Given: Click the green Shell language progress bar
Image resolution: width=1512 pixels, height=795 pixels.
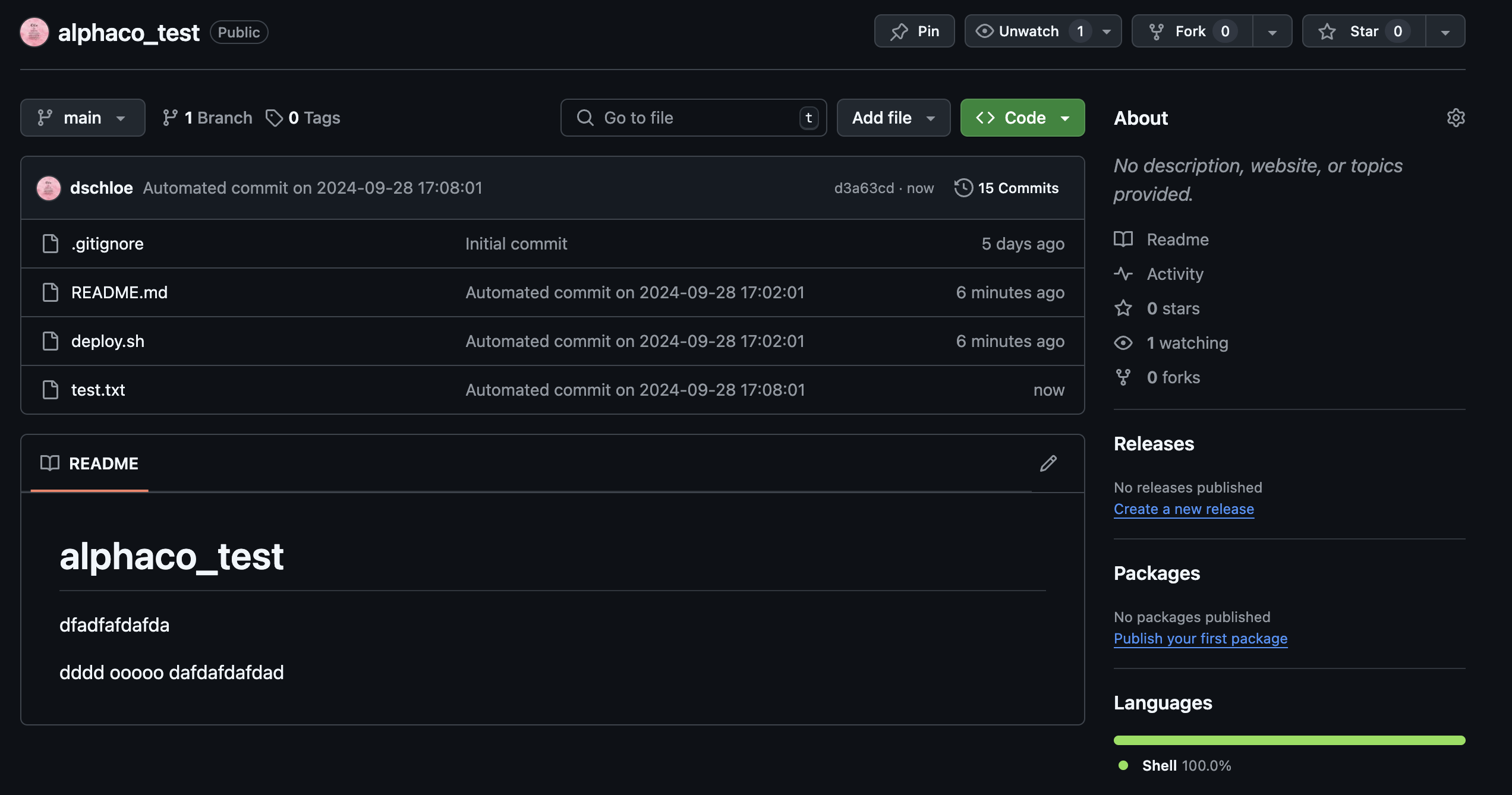Looking at the screenshot, I should tap(1289, 740).
